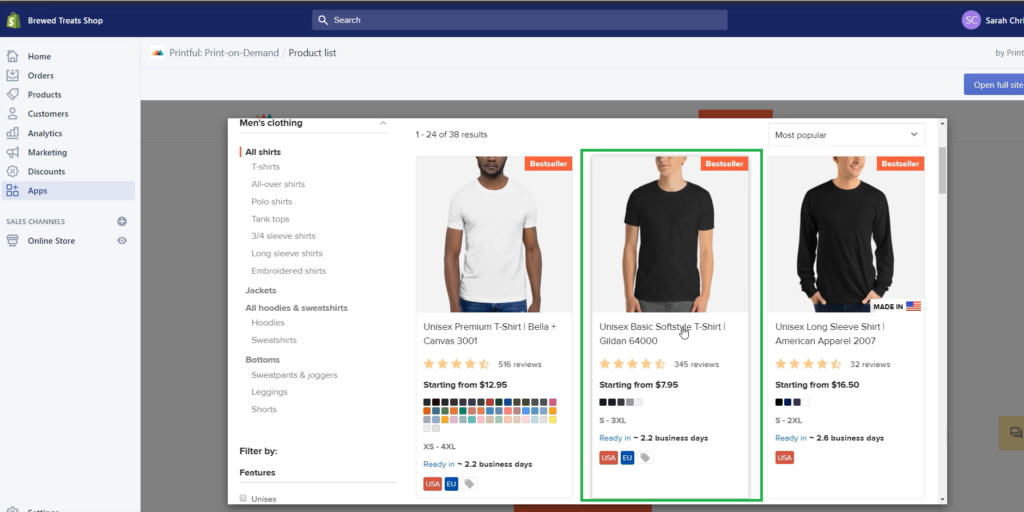This screenshot has width=1024, height=512.
Task: Open the SC user avatar menu
Action: (x=971, y=20)
